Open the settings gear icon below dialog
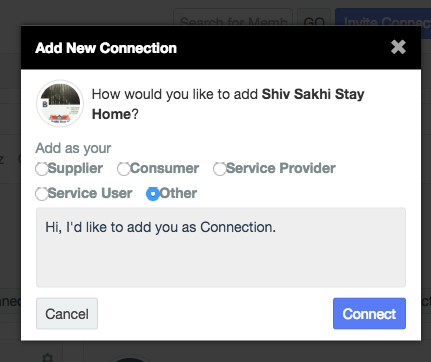 (x=48, y=357)
